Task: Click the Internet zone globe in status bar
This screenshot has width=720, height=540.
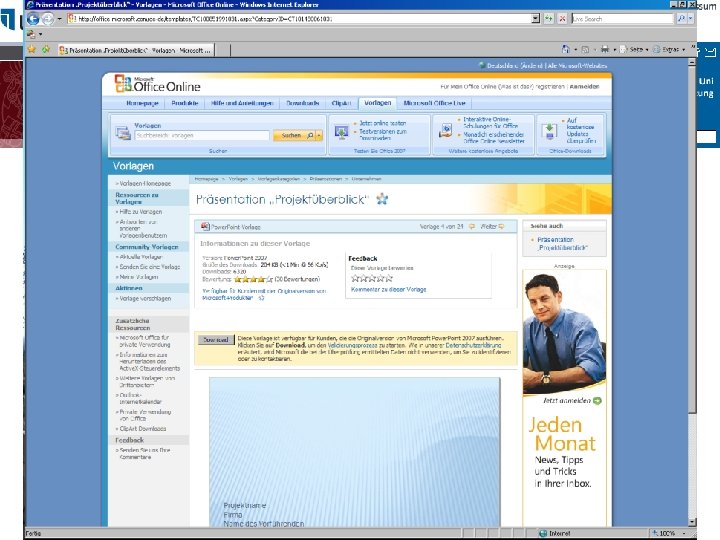Action: (543, 533)
